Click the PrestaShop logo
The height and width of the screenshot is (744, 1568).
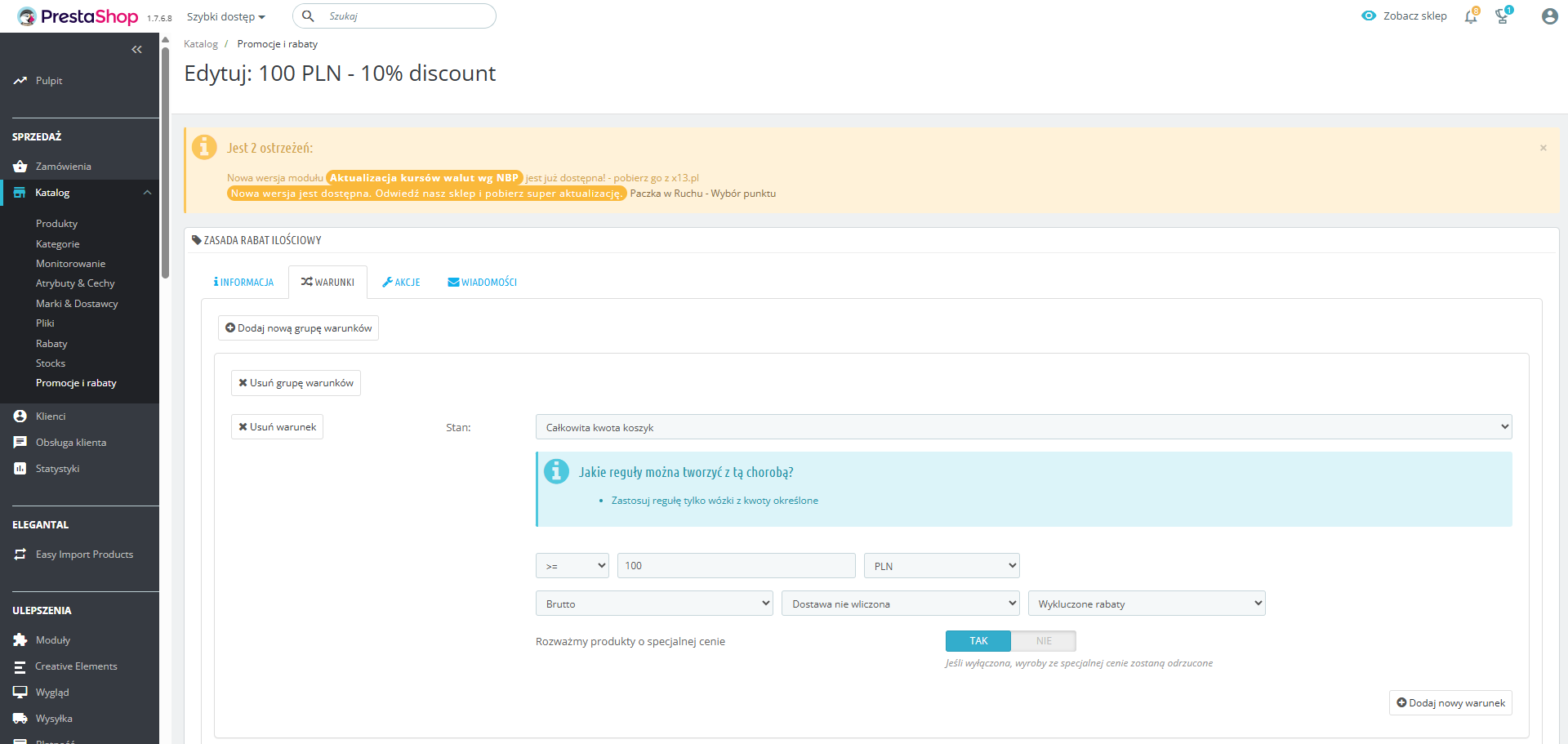[78, 16]
